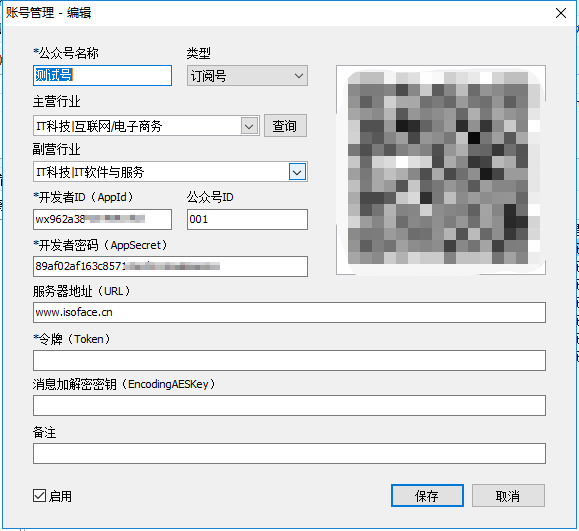Click the 服务器地址 URL field www.isoface.cn

coord(289,312)
